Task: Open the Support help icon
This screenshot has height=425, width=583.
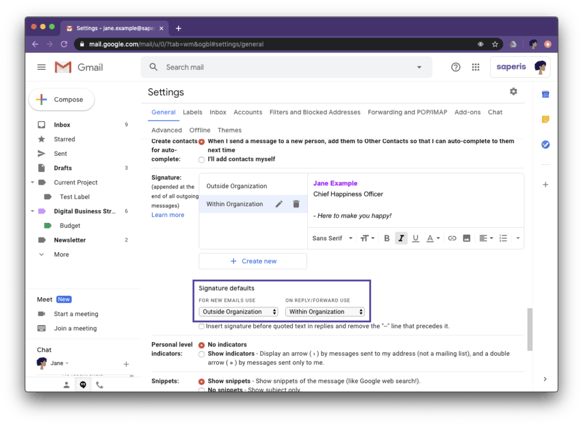Action: click(455, 67)
